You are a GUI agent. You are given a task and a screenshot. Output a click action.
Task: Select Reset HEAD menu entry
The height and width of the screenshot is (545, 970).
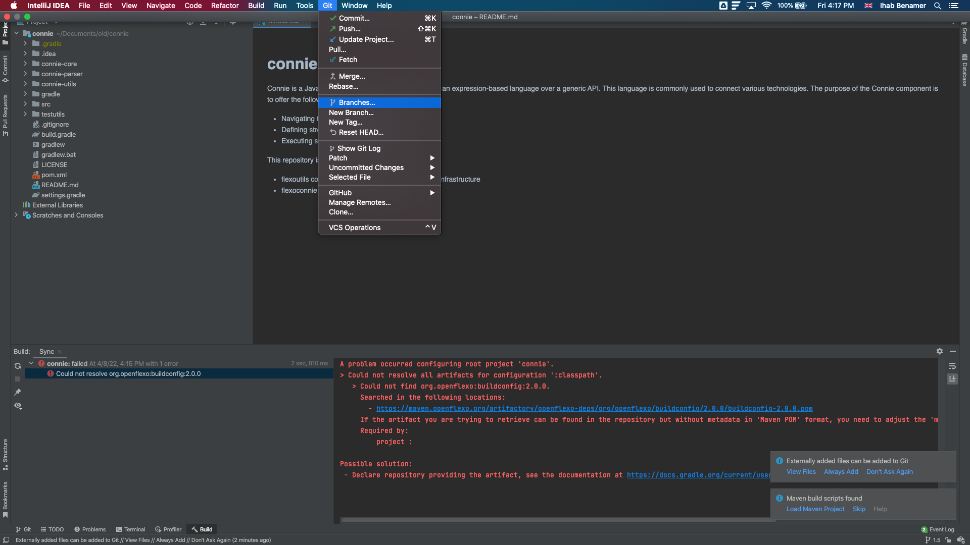[379, 132]
